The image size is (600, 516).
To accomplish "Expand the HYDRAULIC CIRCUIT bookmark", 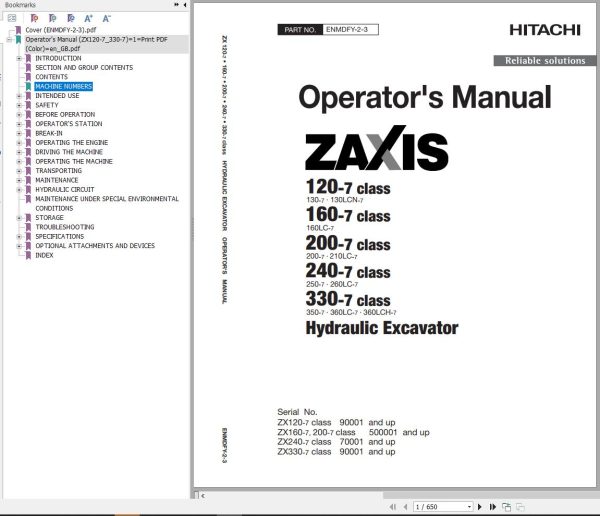I will pyautogui.click(x=19, y=189).
